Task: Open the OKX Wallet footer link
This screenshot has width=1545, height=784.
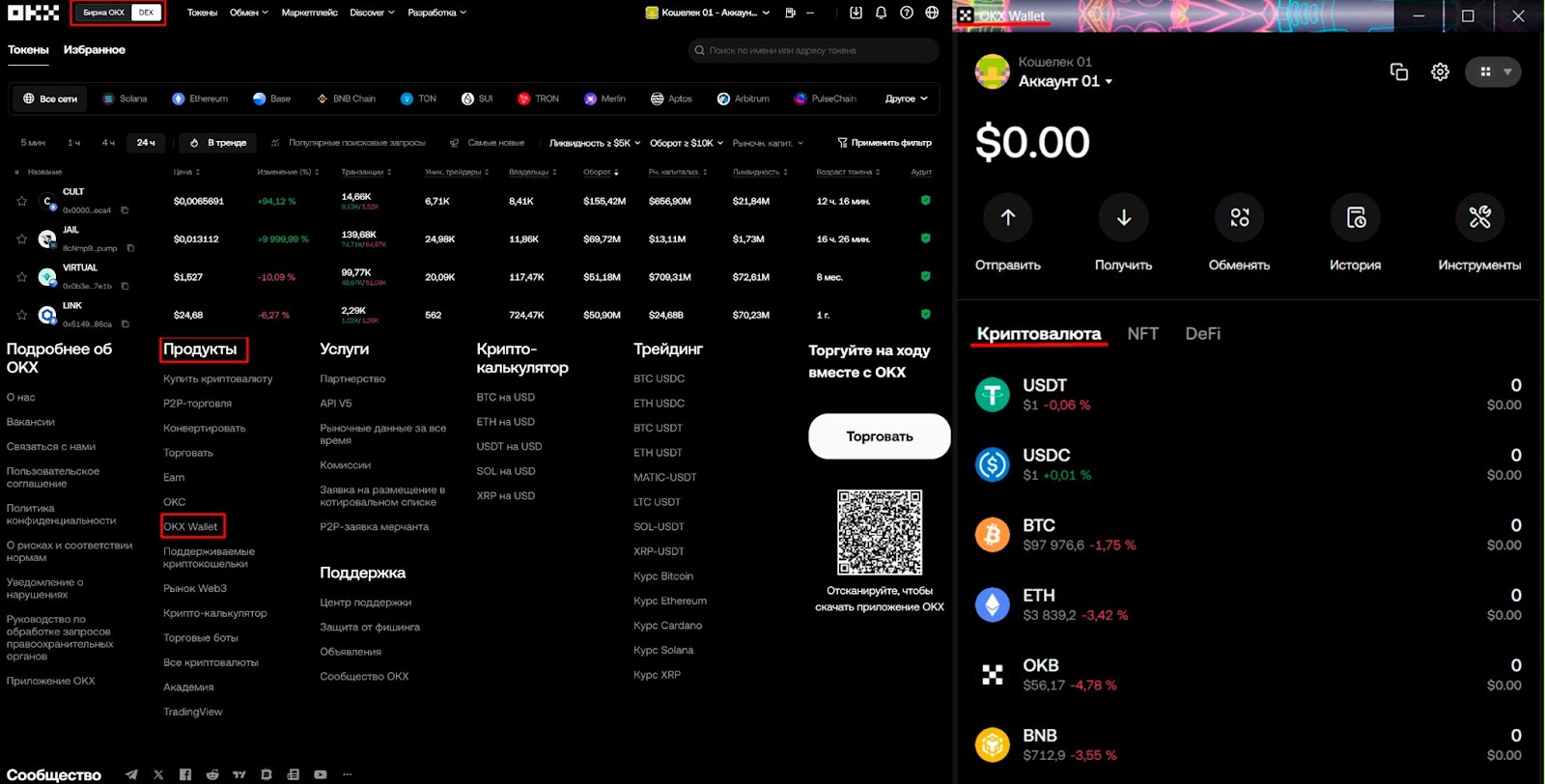Action: pyautogui.click(x=190, y=526)
